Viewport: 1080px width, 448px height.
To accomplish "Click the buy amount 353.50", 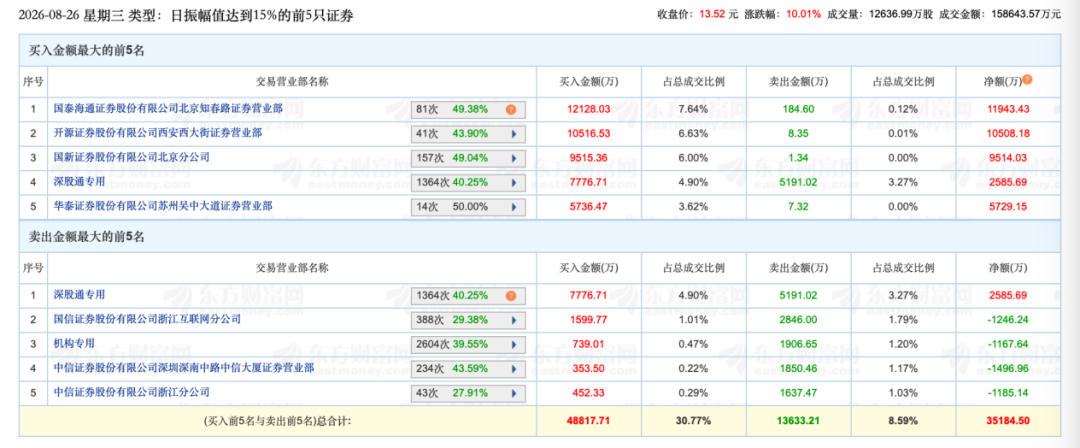I will tap(589, 369).
